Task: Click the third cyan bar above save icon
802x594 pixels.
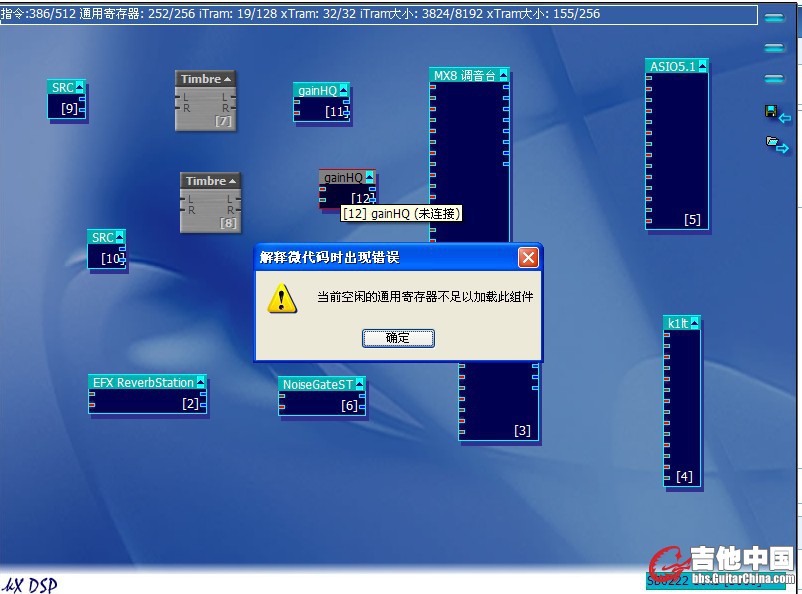Action: pos(774,78)
